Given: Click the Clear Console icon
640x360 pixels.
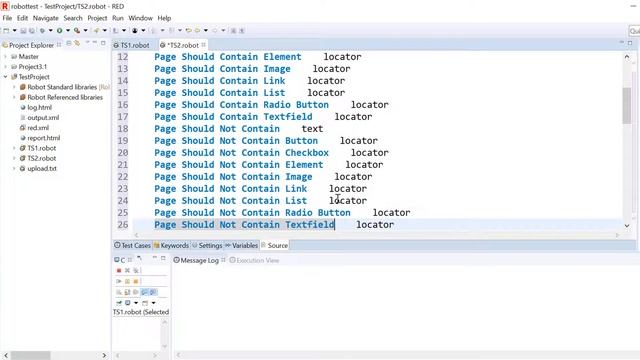Looking at the screenshot, I should click(119, 292).
